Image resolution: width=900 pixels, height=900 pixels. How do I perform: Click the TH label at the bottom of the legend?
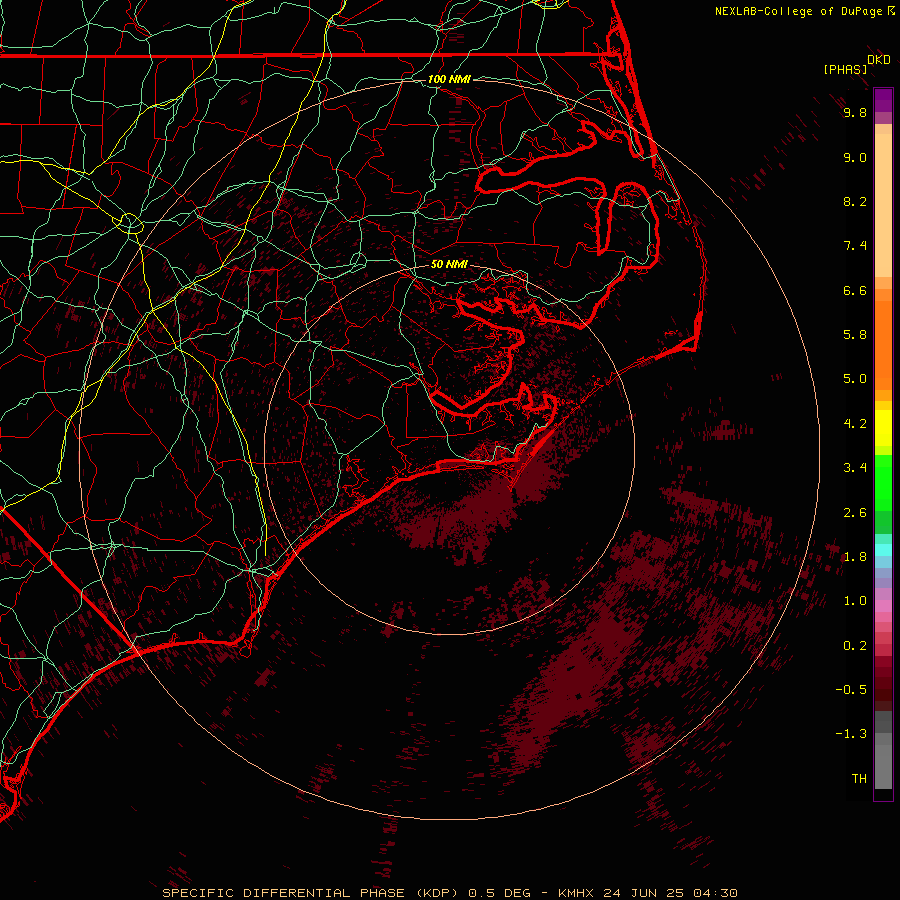tap(859, 779)
